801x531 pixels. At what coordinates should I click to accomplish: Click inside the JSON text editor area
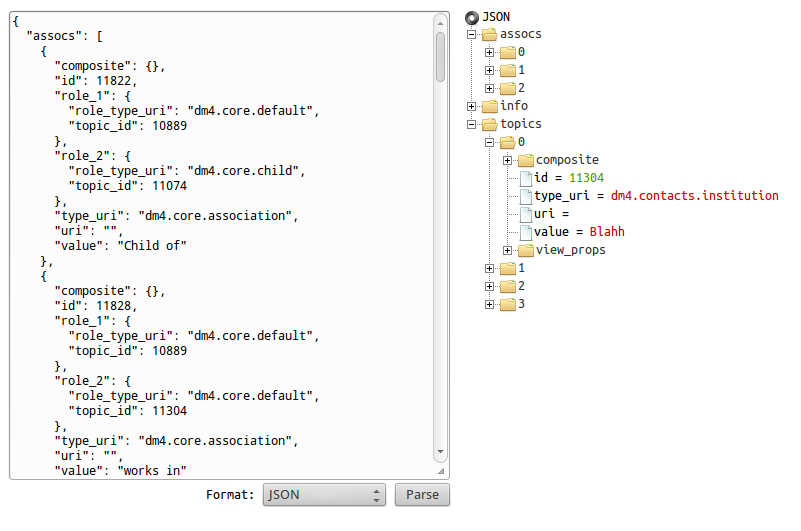pos(220,250)
